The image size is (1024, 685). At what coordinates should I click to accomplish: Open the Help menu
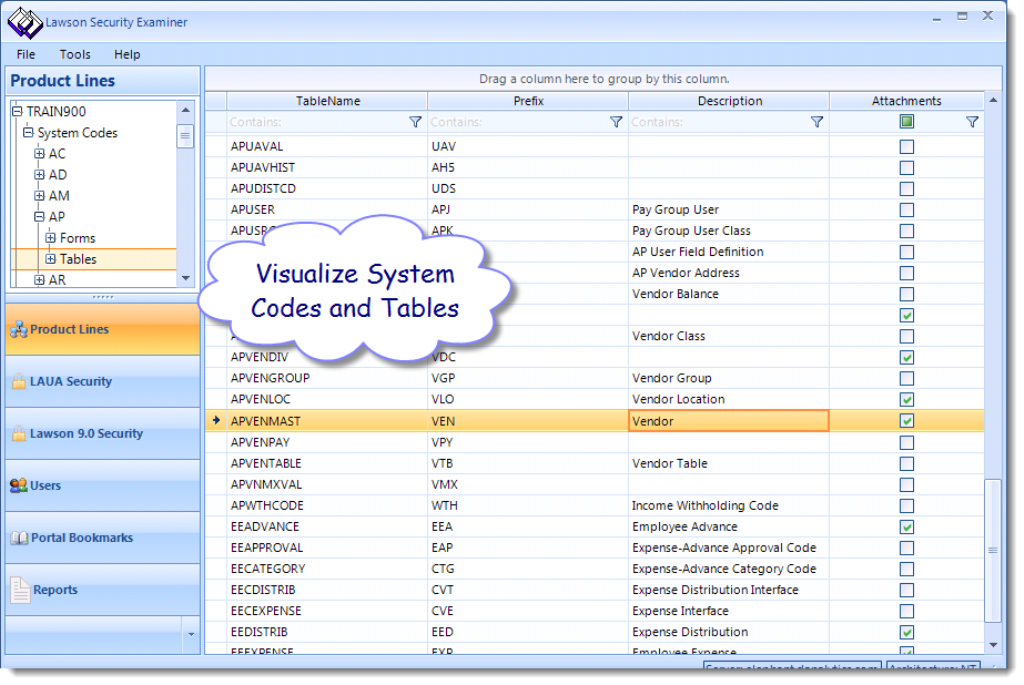pos(127,54)
